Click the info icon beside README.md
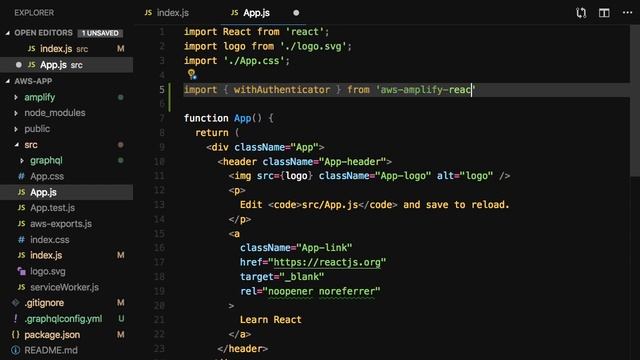Viewport: 640px width, 360px height. coord(16,350)
